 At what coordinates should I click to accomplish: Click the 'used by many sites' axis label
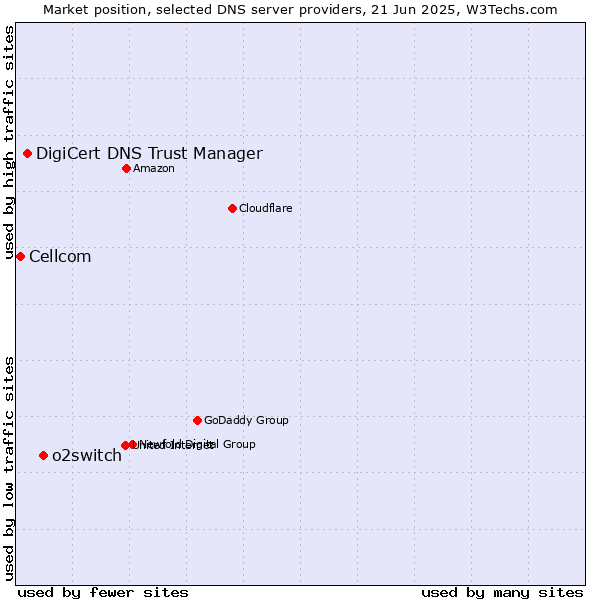pyautogui.click(x=502, y=592)
